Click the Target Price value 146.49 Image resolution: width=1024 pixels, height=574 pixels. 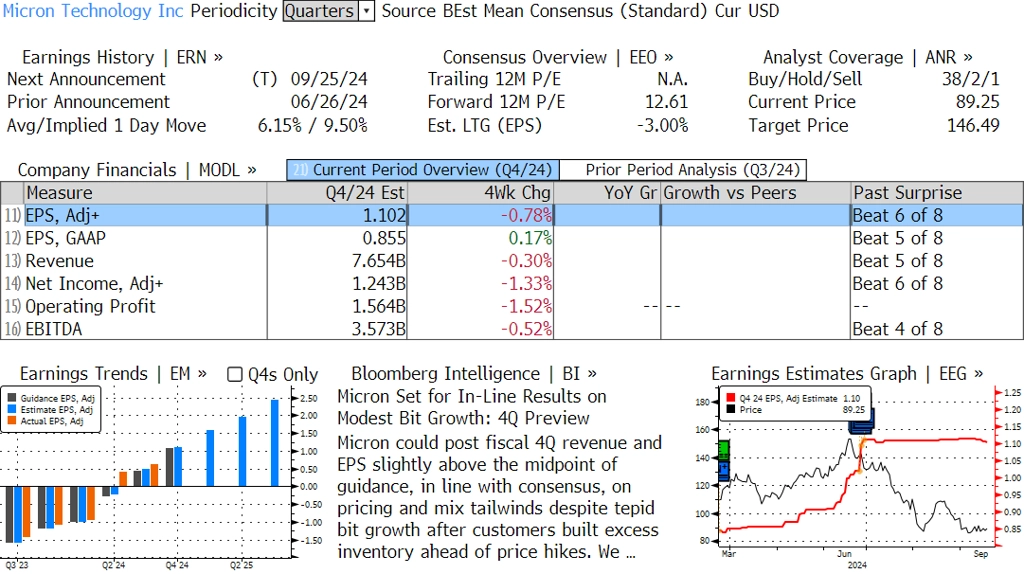973,125
